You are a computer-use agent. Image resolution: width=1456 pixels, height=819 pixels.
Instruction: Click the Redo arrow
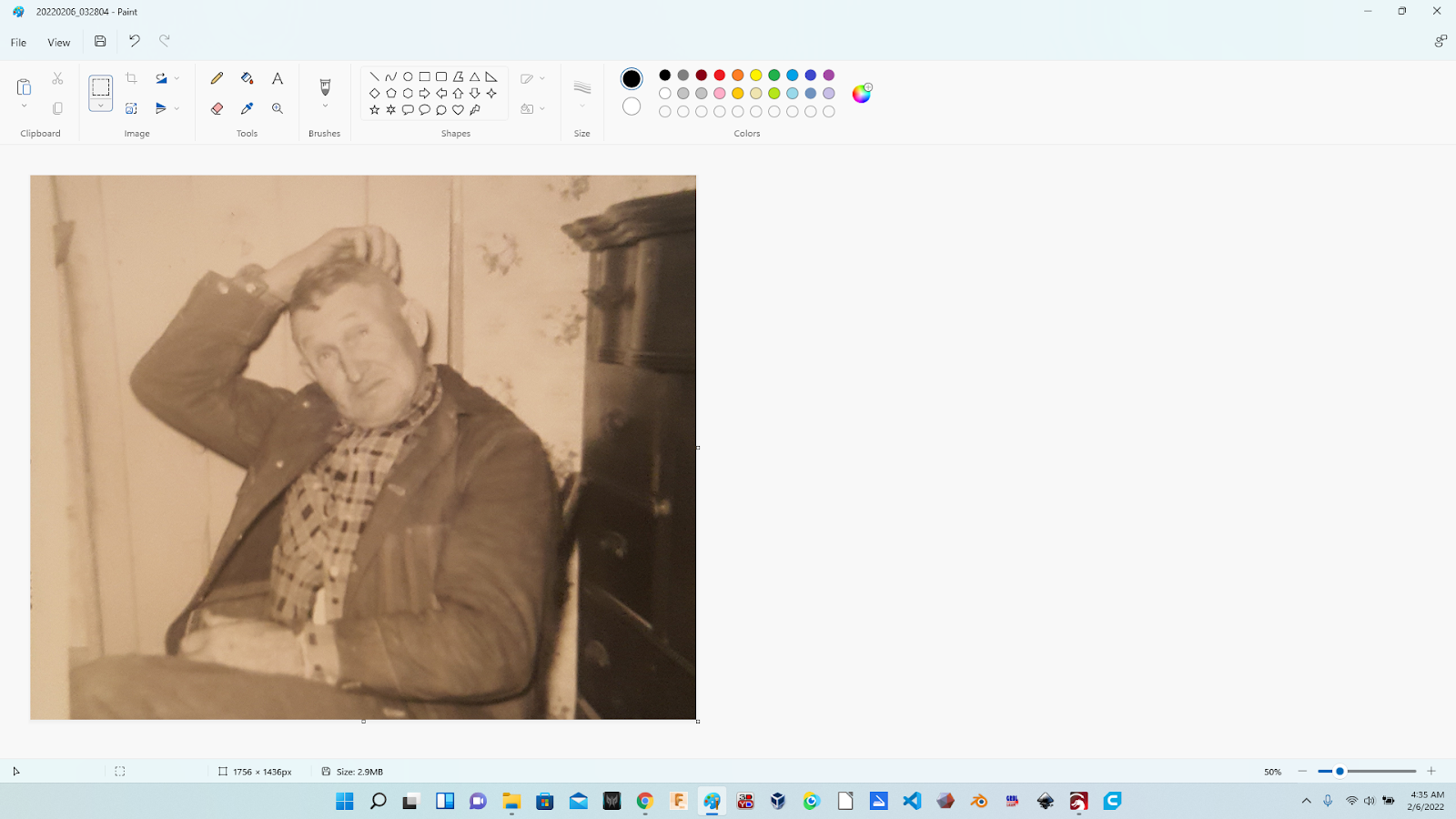tap(165, 41)
